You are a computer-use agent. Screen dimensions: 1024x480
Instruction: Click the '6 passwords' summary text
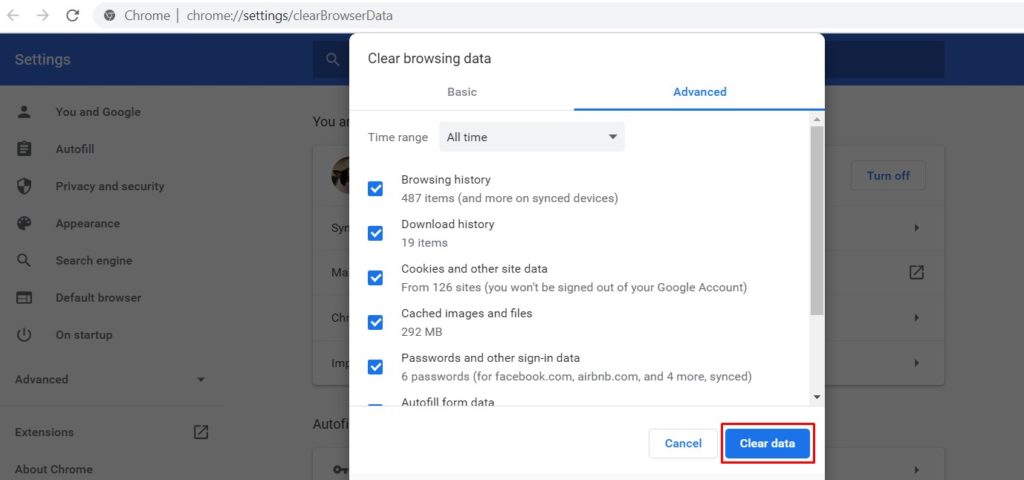click(576, 377)
